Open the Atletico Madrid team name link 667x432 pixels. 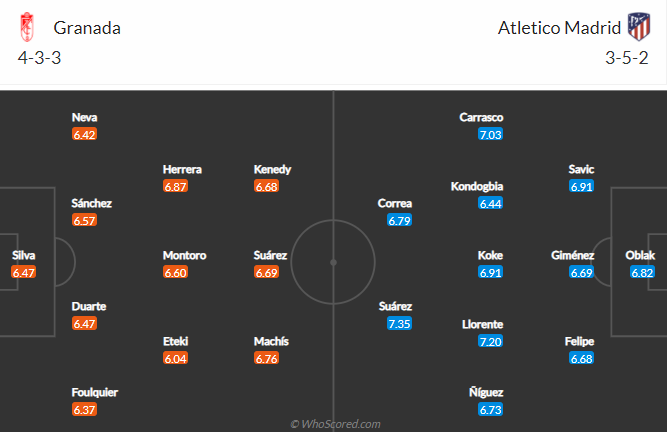click(x=559, y=28)
